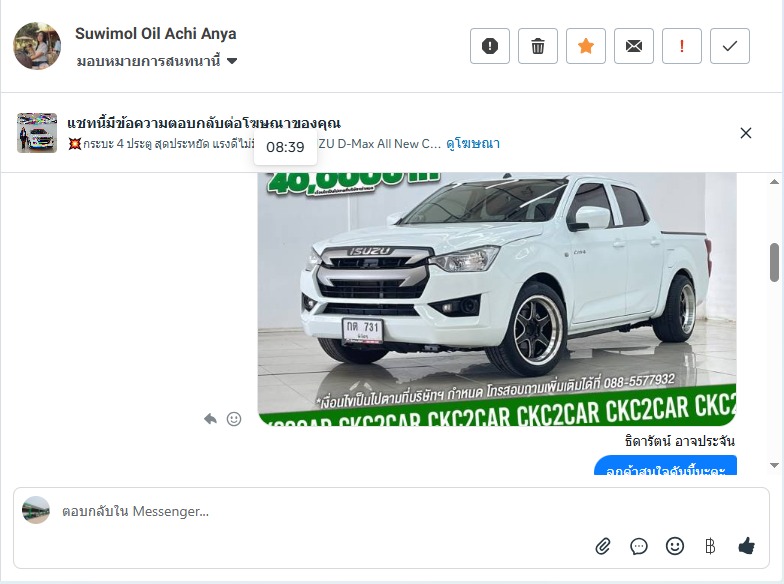This screenshot has height=584, width=784.
Task: Open emoji picker in reply box
Action: 674,546
